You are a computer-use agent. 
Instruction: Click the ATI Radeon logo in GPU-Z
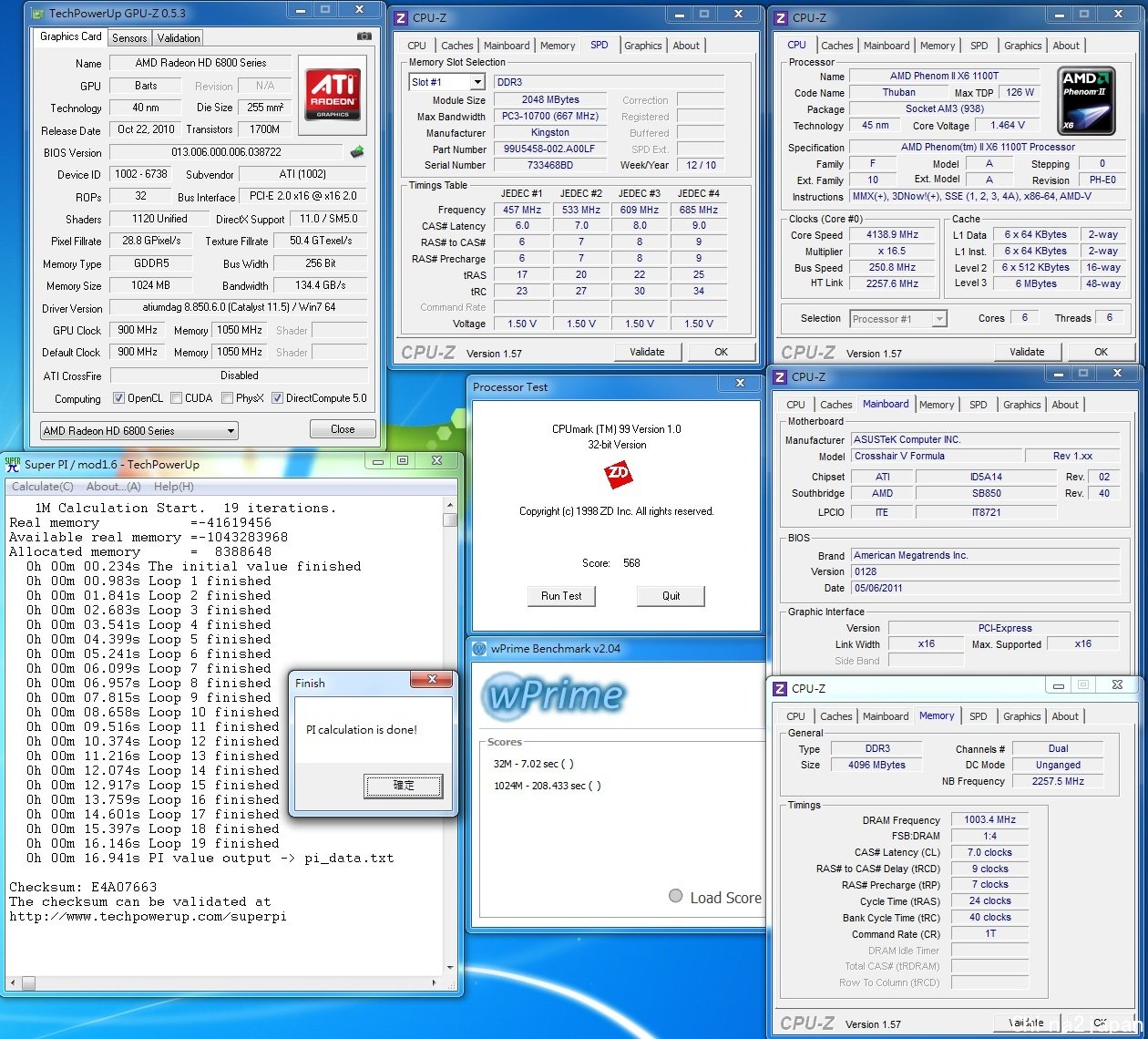pyautogui.click(x=333, y=95)
